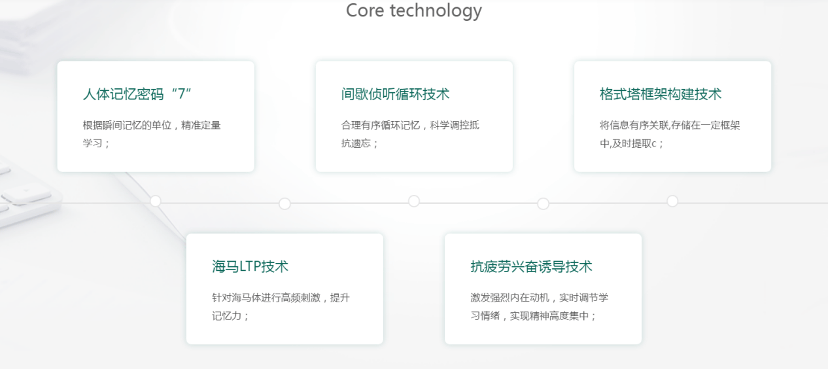This screenshot has height=370, width=828.
Task: Click the fourth timeline dot above 抗疲劳兴奋诱导技术
Action: tap(543, 204)
